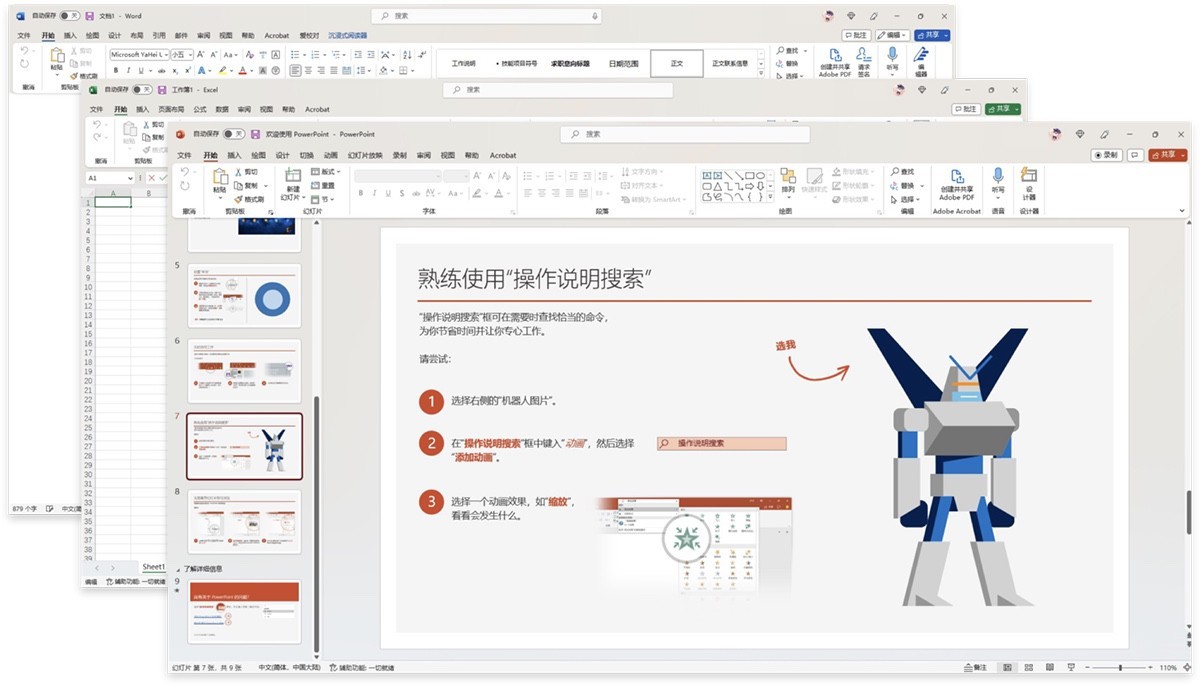1200x686 pixels.
Task: Toggle AutoSave switch in PowerPoint title bar
Action: pyautogui.click(x=233, y=134)
